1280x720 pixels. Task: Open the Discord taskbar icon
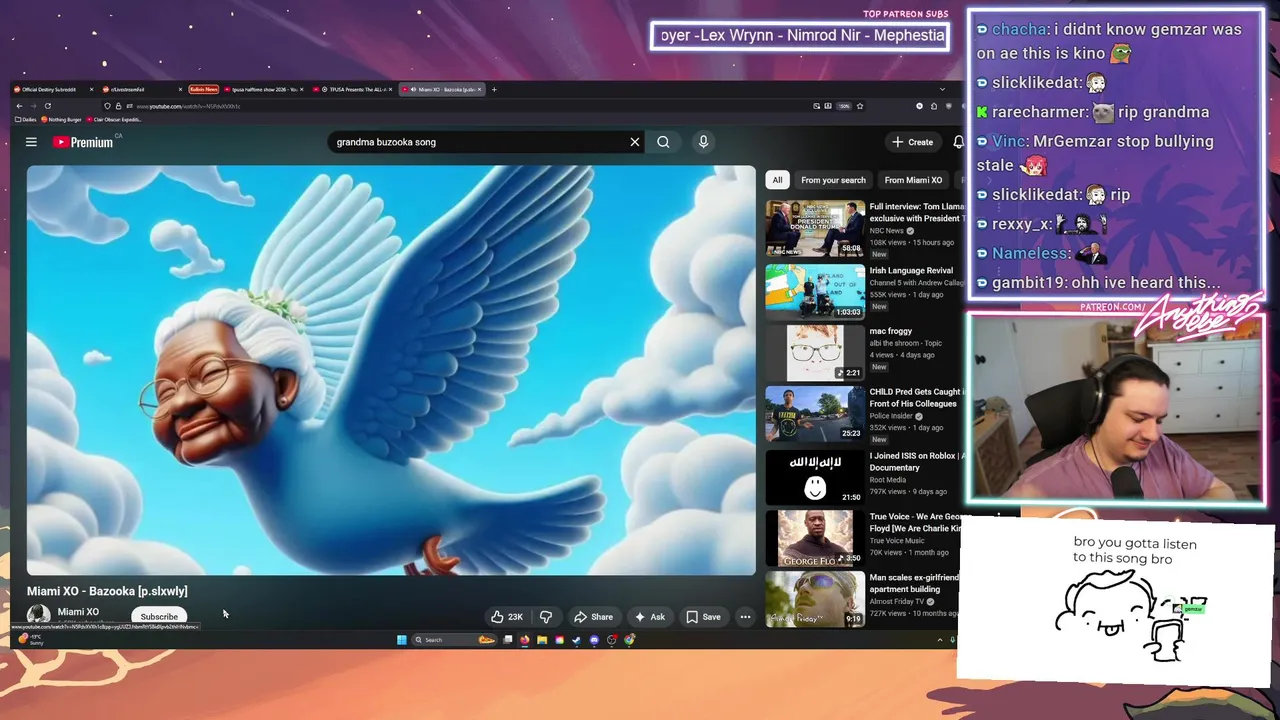click(594, 640)
